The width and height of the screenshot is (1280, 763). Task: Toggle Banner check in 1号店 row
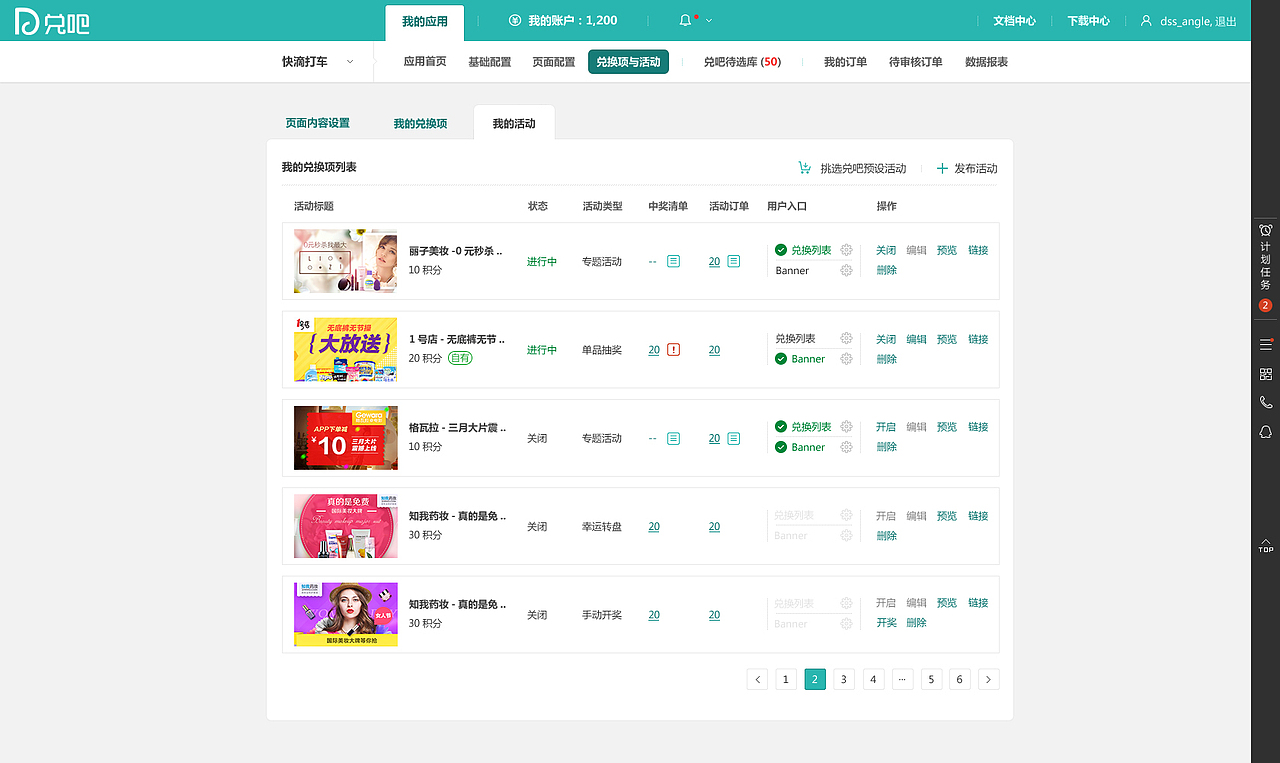pos(781,359)
